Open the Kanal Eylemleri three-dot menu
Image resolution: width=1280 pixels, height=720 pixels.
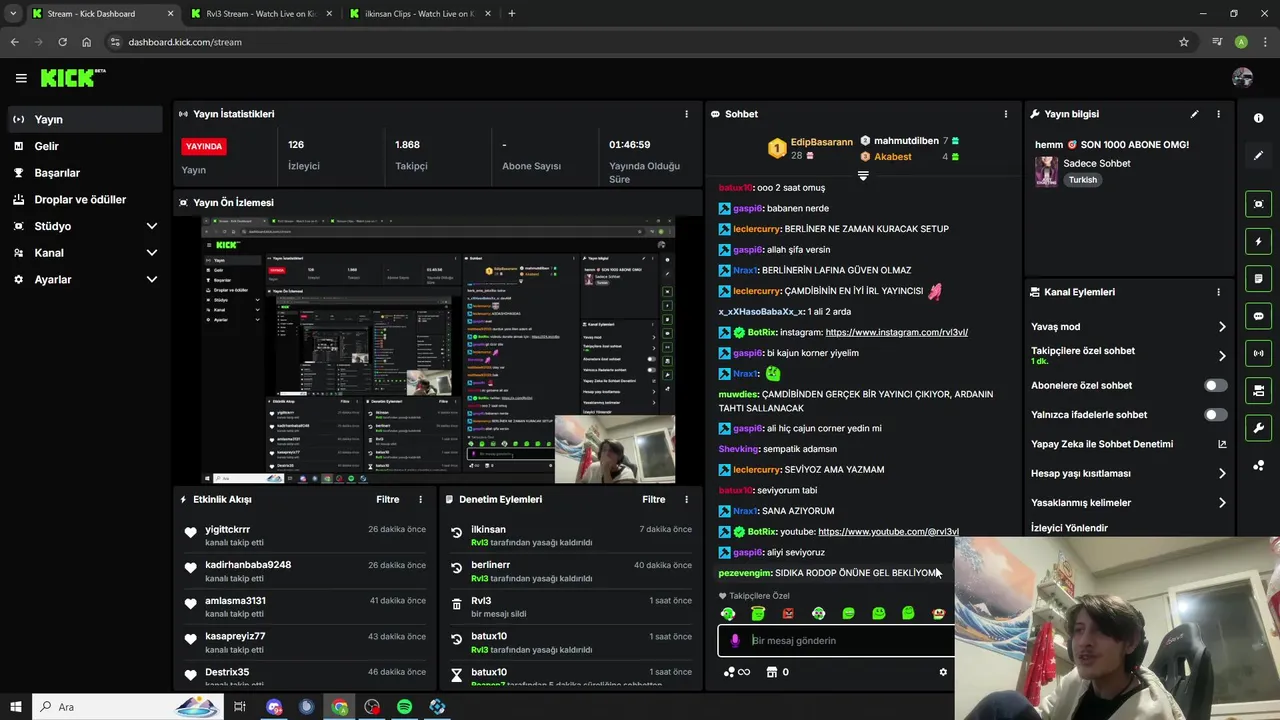1218,292
